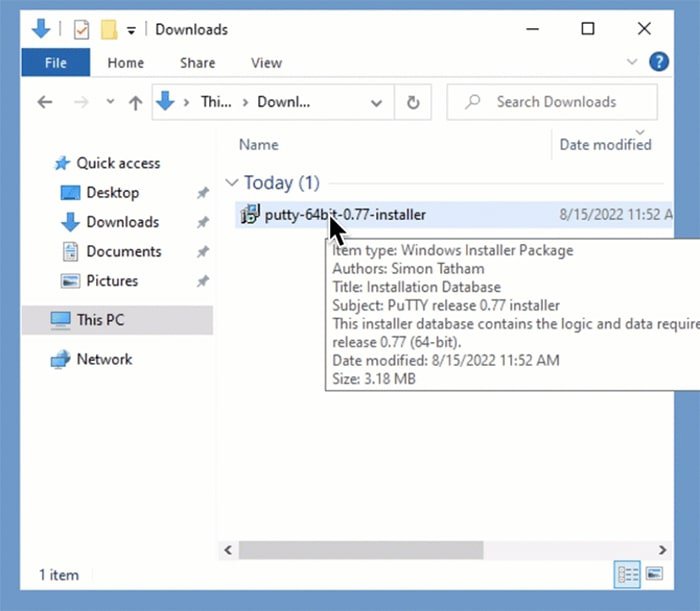Open the Share ribbon tab
The image size is (700, 611).
[197, 62]
